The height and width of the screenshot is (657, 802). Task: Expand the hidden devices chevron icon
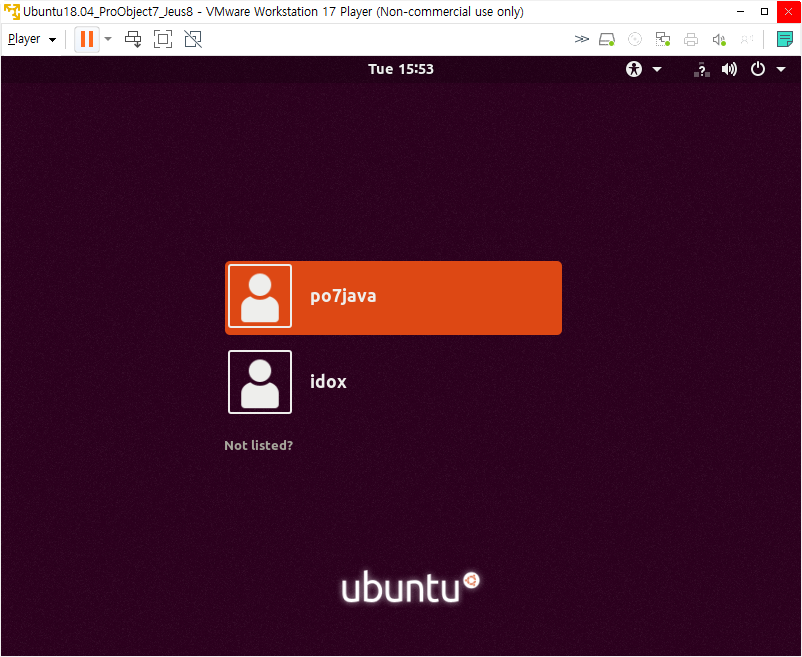coord(582,39)
